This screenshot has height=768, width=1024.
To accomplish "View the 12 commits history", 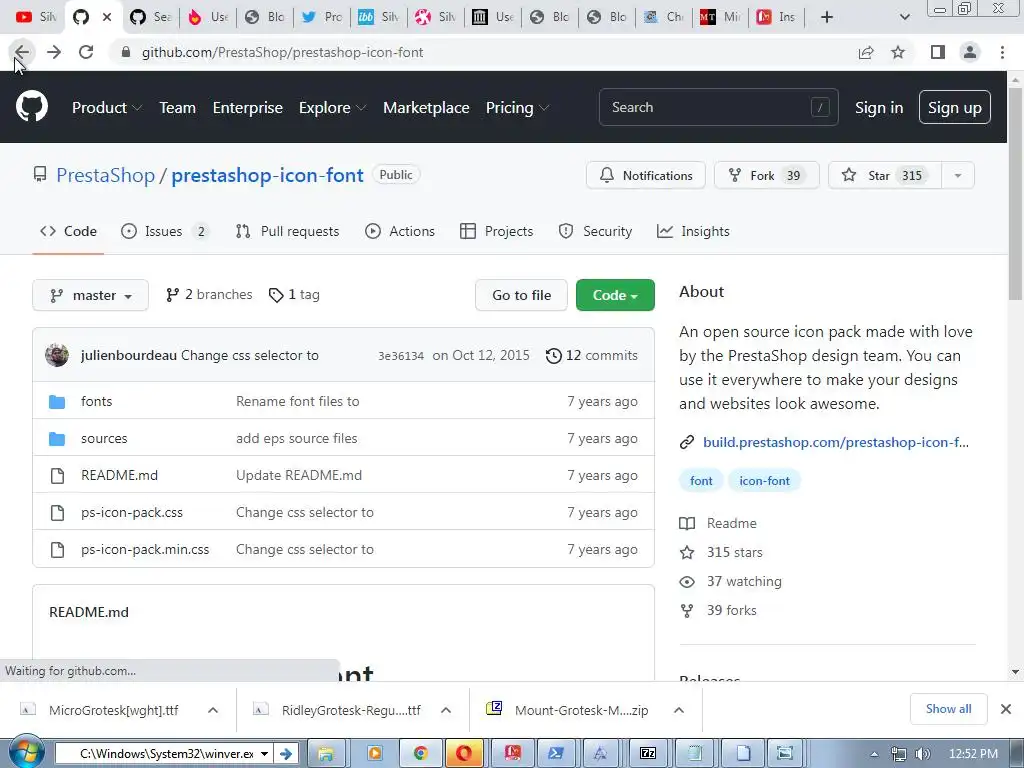I will 592,355.
